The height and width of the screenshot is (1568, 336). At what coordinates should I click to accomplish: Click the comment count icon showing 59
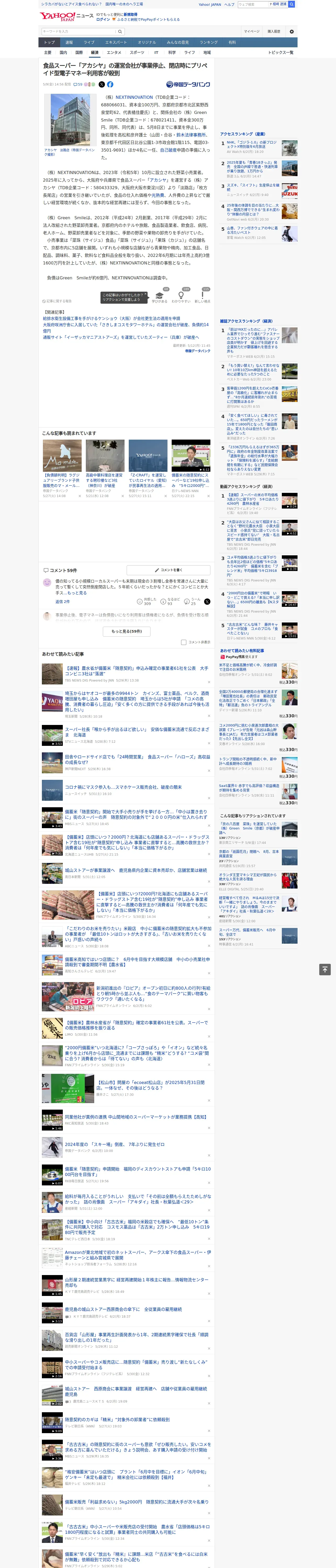pos(78,85)
